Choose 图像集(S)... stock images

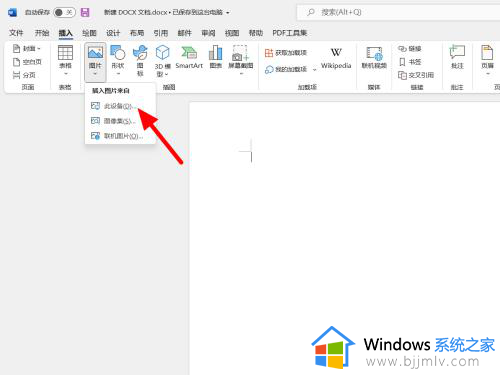coord(120,121)
